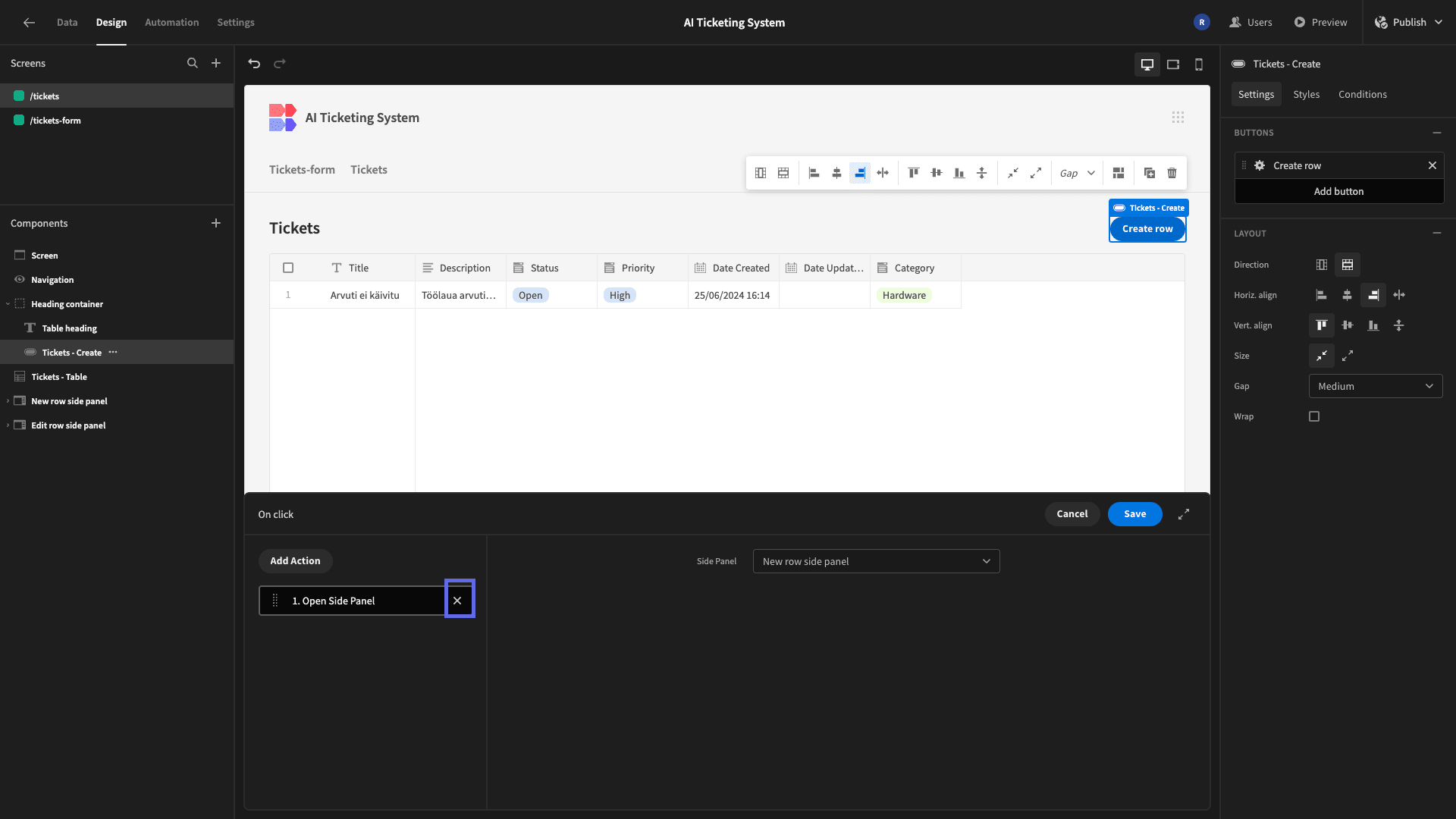Remove Open Side Panel action
The image size is (1456, 819).
click(x=457, y=601)
